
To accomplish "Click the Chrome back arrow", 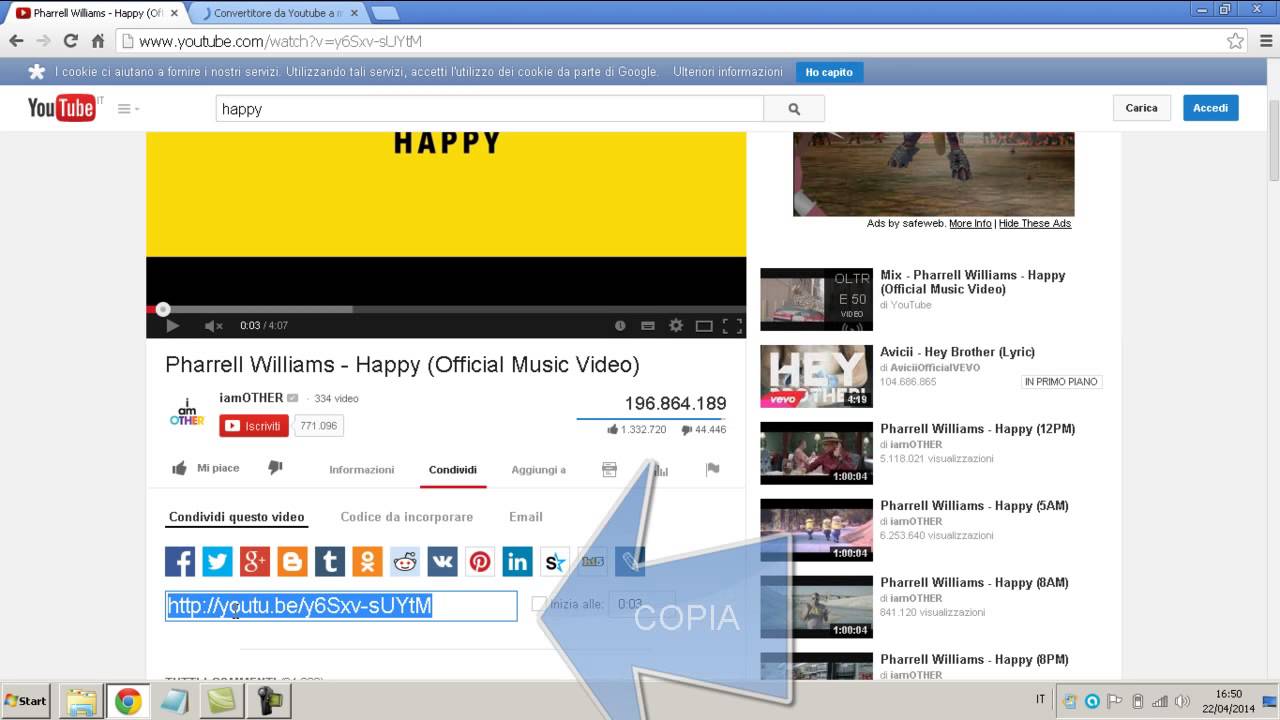I will [x=16, y=41].
